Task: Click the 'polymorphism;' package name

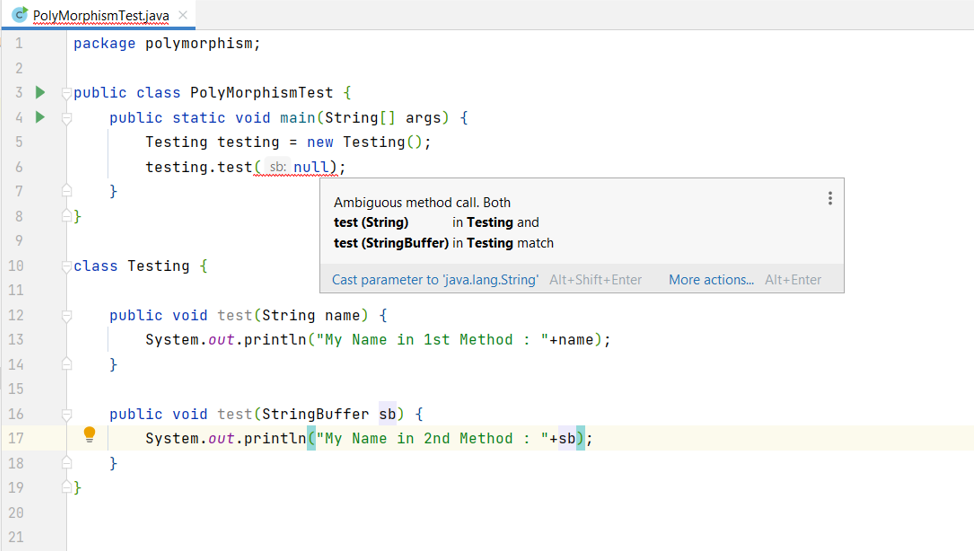Action: (x=203, y=43)
